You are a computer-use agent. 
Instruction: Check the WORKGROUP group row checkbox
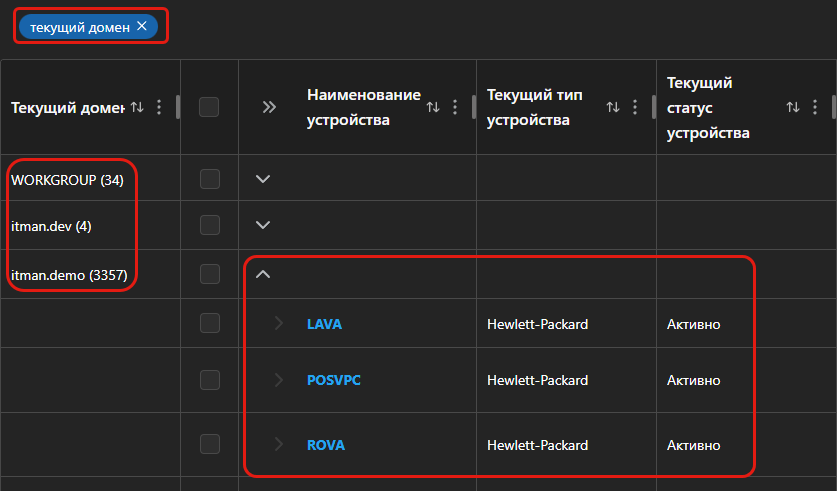coord(209,179)
